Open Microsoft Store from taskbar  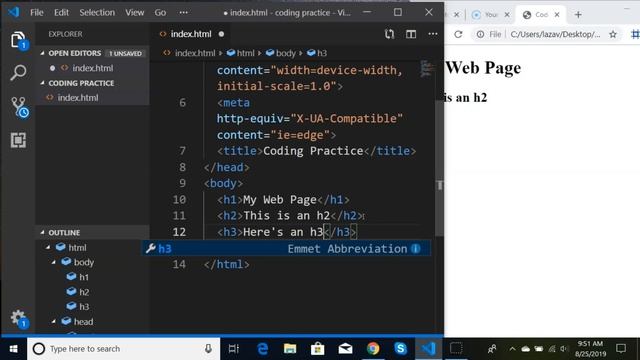(x=318, y=349)
